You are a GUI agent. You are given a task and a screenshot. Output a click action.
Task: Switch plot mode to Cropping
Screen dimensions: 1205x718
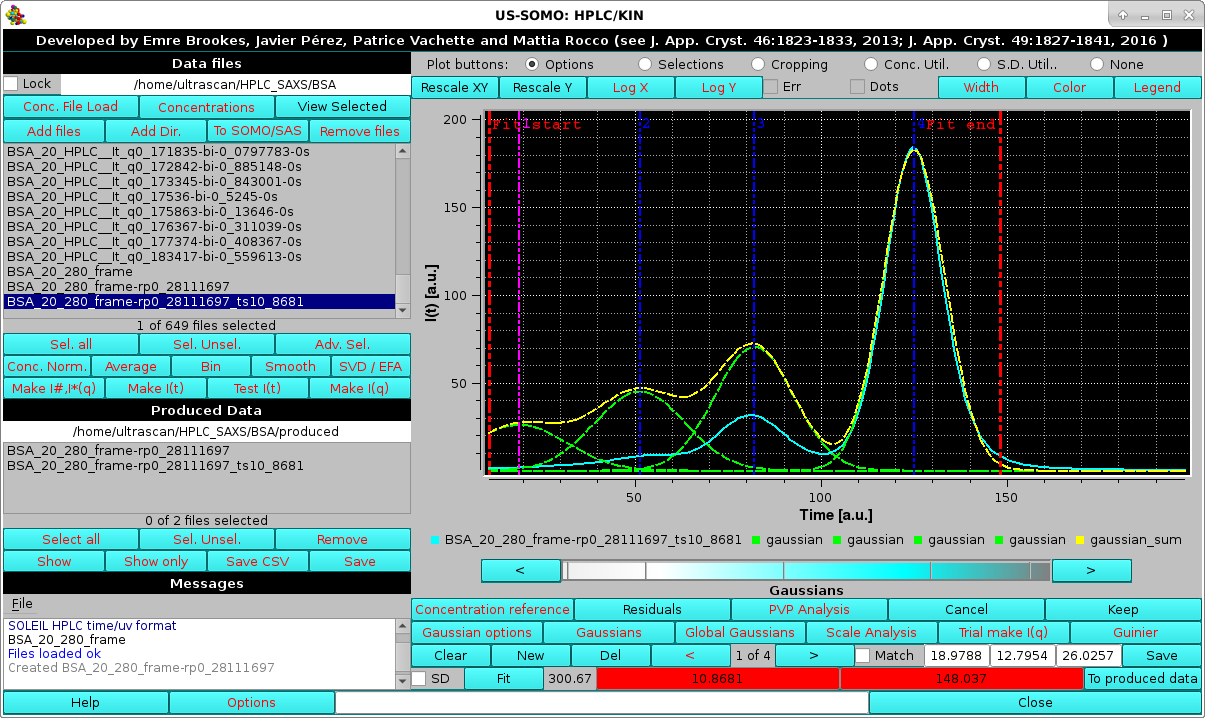(x=758, y=64)
